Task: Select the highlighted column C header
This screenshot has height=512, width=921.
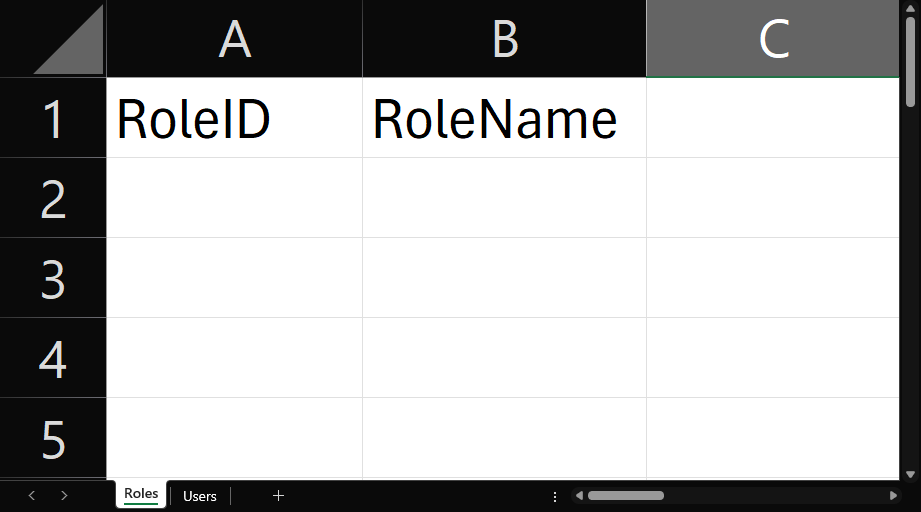Action: (773, 39)
